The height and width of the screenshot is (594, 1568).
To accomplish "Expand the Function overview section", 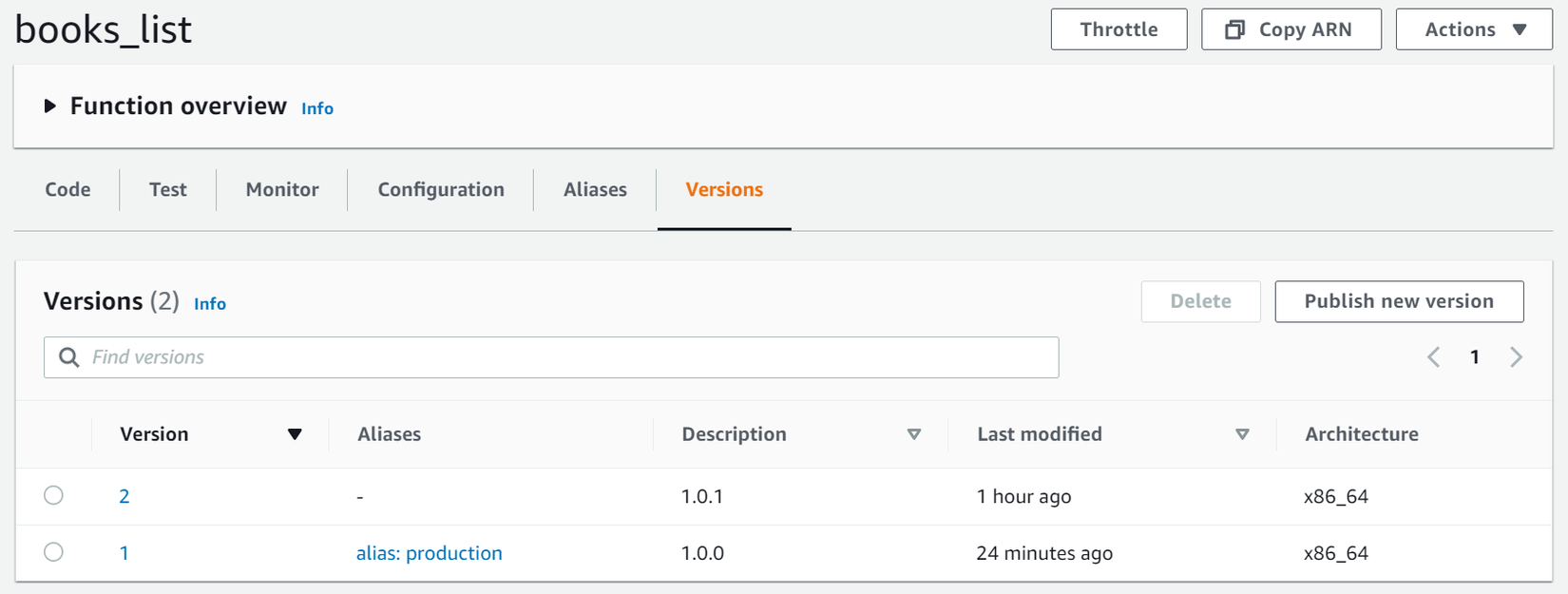I will 50,106.
